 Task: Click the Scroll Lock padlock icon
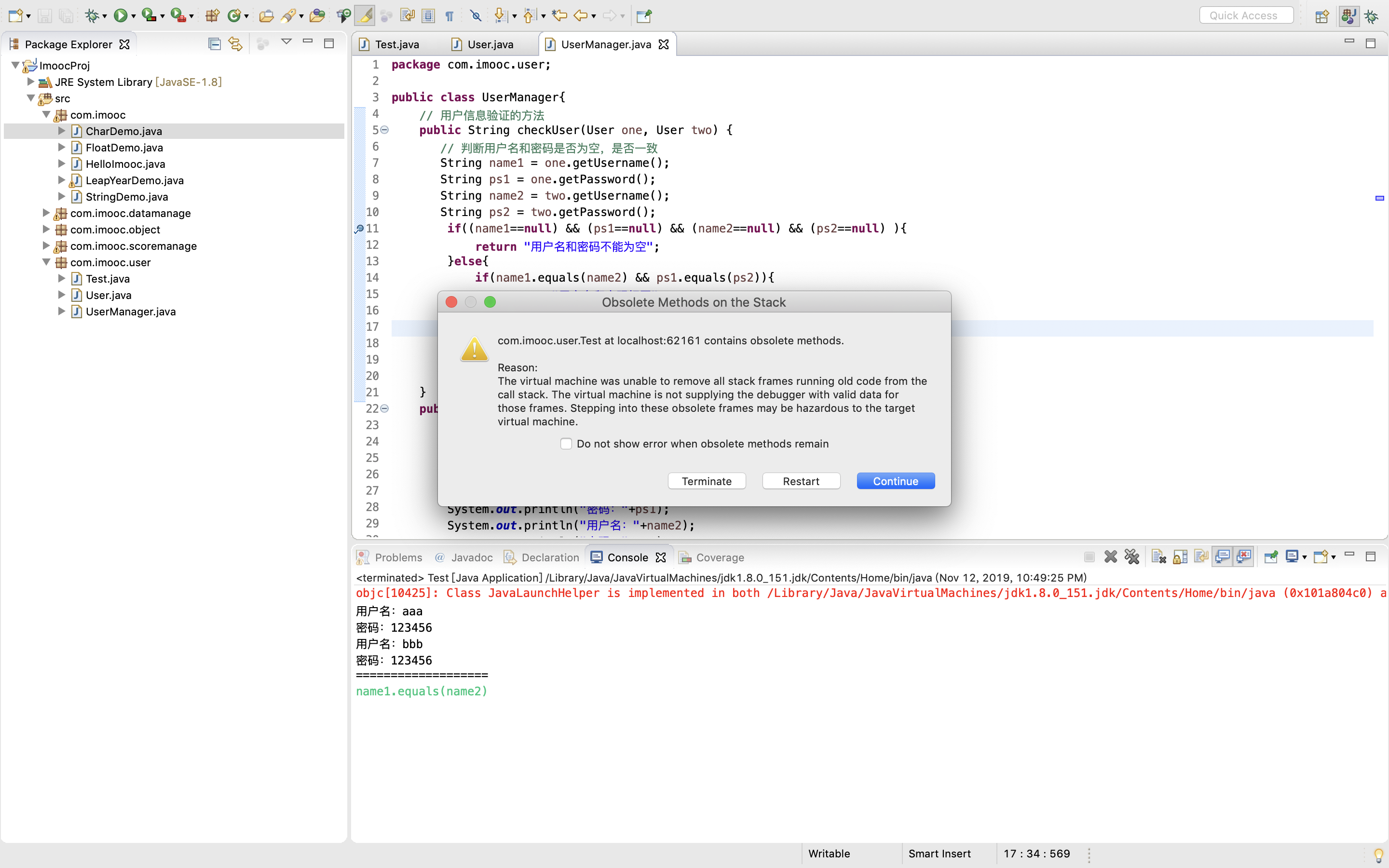click(x=1180, y=557)
